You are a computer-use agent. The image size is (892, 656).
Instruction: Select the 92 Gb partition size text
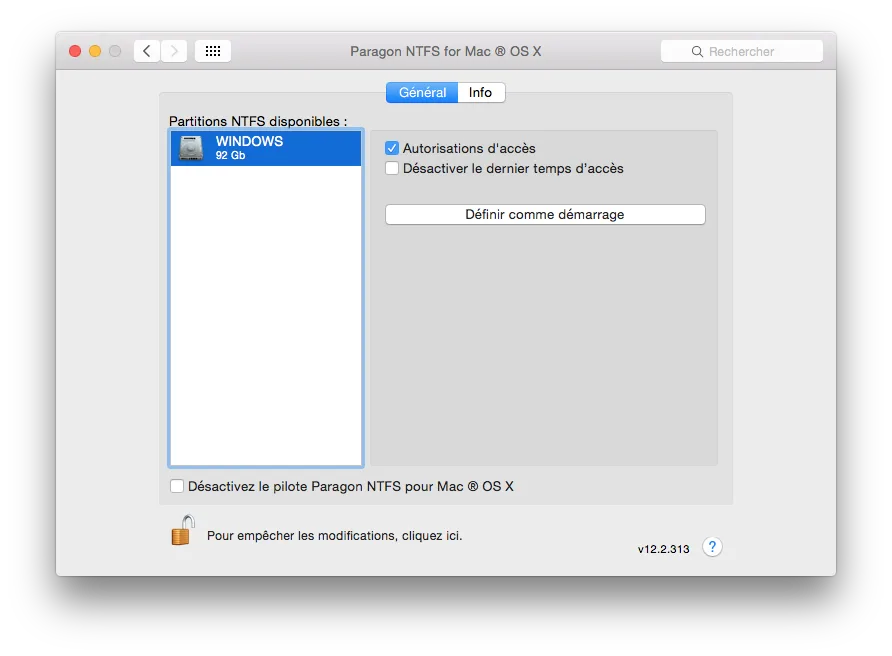coord(230,155)
